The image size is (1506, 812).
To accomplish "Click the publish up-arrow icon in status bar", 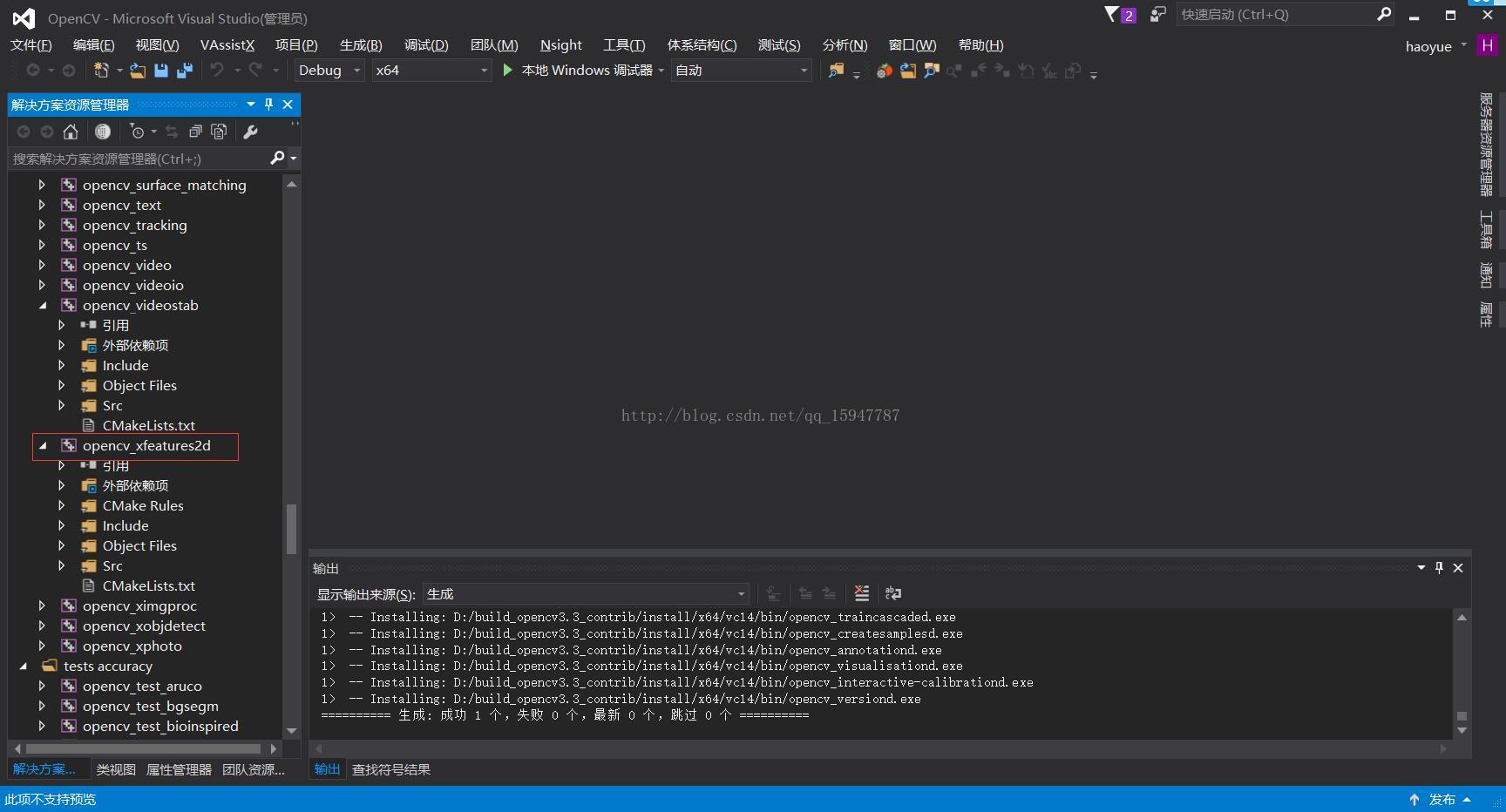I will 1414,799.
